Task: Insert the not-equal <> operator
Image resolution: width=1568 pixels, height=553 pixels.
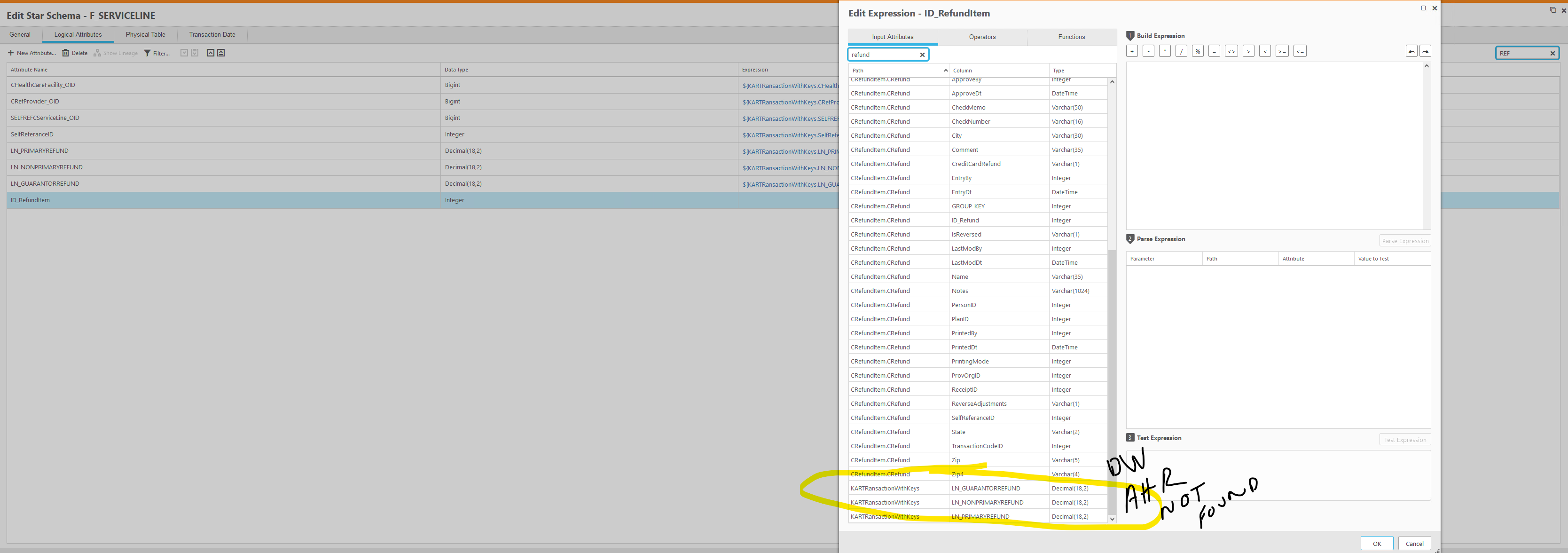Action: tap(1231, 51)
